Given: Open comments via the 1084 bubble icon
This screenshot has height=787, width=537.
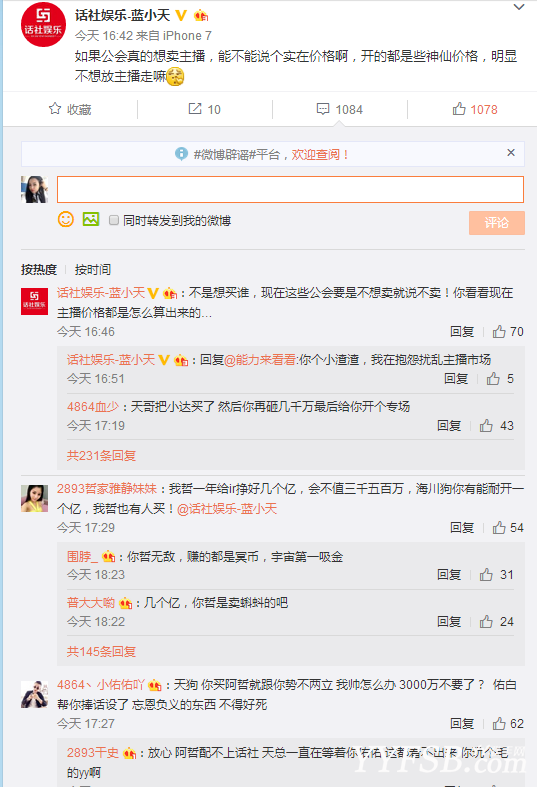Looking at the screenshot, I should (x=340, y=109).
